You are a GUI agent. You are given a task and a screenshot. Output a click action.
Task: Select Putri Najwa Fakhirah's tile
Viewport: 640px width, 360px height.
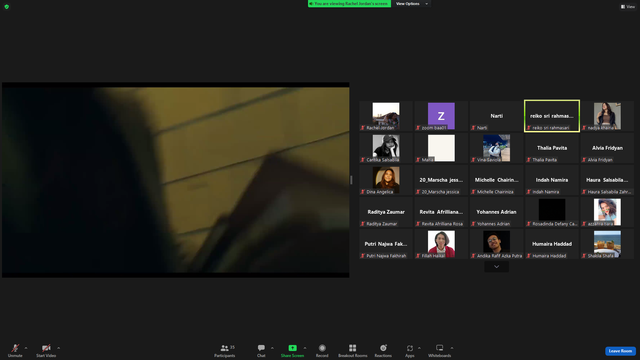(x=386, y=244)
